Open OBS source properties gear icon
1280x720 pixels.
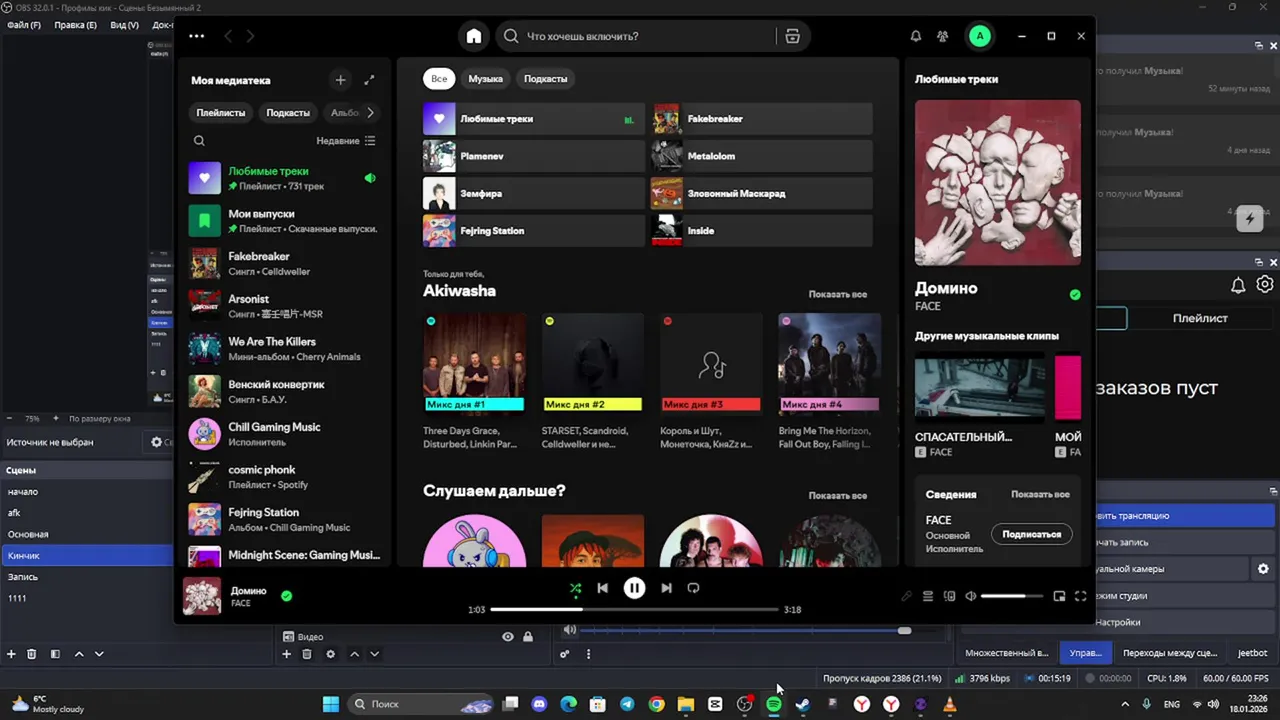[x=331, y=654]
